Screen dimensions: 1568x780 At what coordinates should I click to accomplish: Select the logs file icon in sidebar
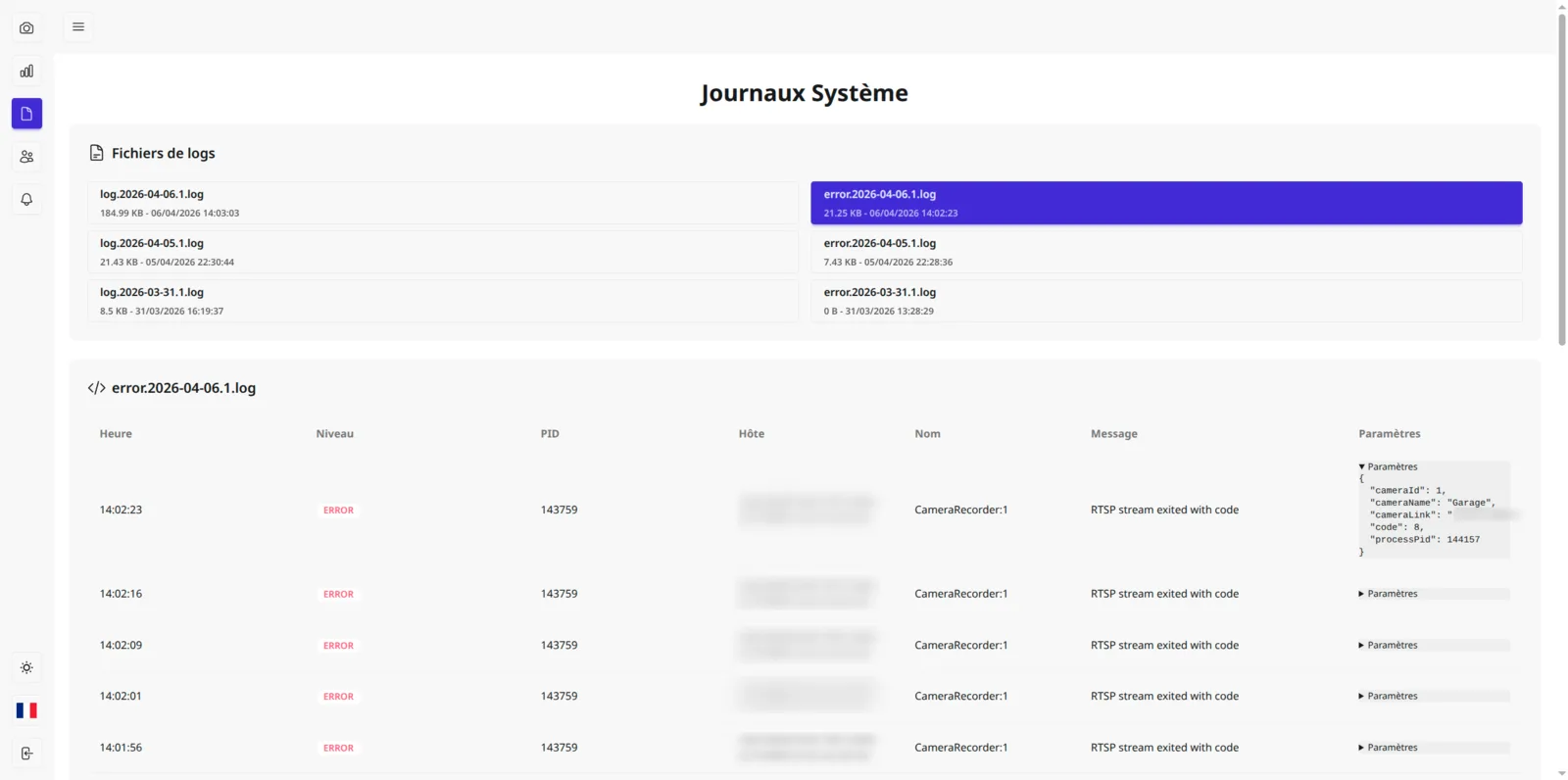pos(26,114)
